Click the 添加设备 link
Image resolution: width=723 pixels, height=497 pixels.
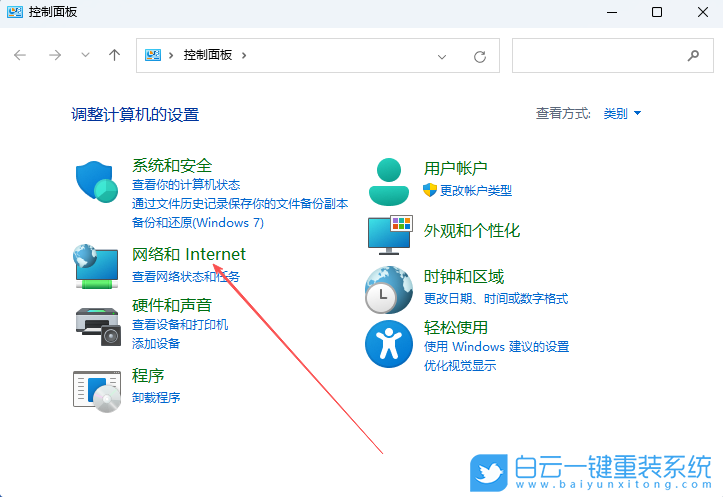(156, 343)
